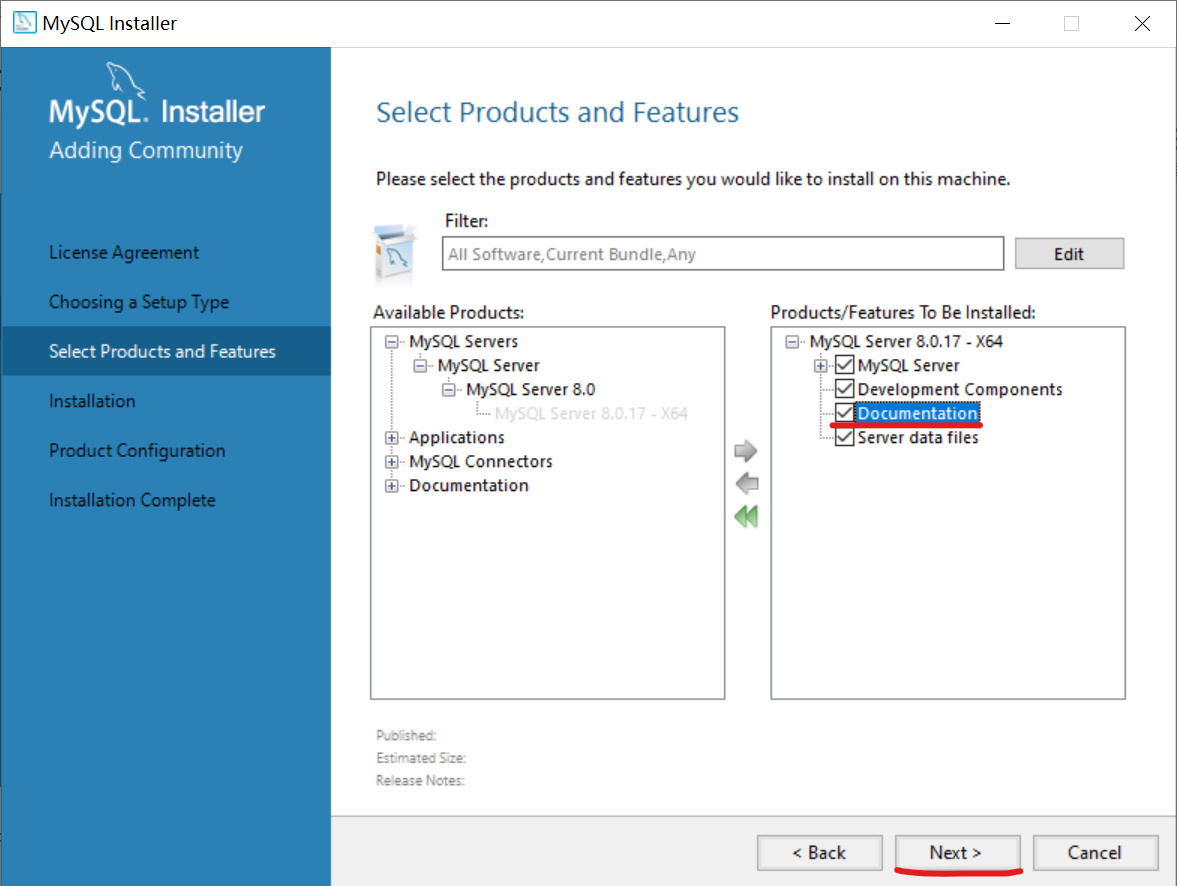The width and height of the screenshot is (1177, 886).
Task: Select MySQL Server 8.0.17 - X64 in install list
Action: [906, 342]
